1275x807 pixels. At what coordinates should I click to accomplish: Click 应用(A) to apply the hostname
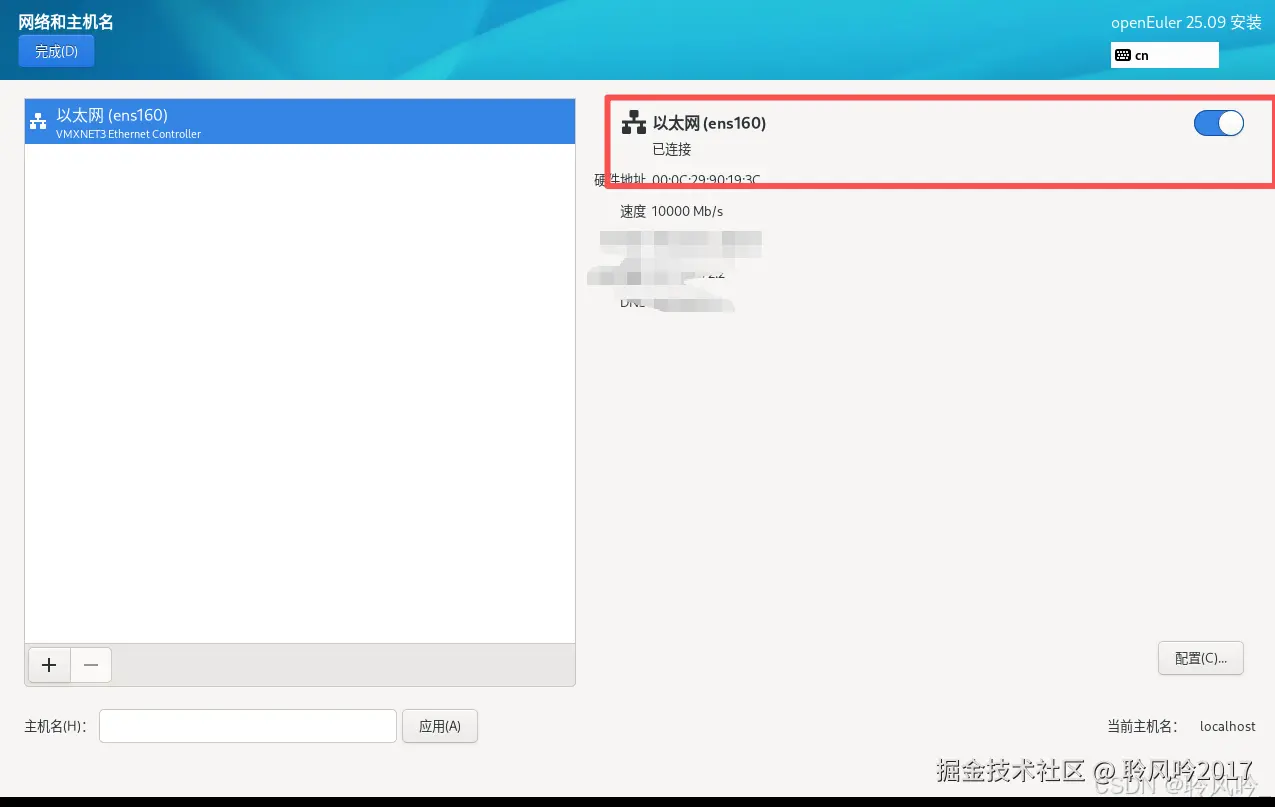440,726
